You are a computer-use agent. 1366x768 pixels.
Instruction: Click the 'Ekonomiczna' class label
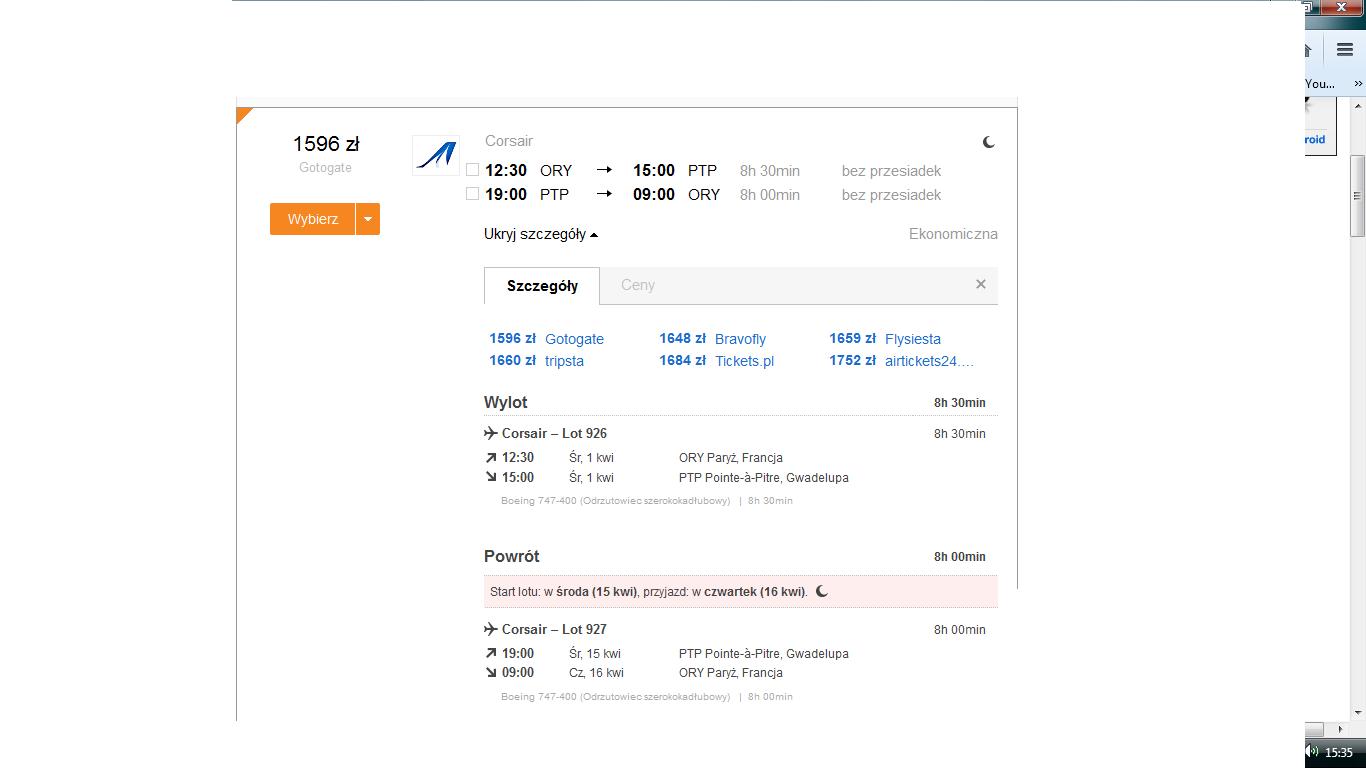pyautogui.click(x=953, y=234)
